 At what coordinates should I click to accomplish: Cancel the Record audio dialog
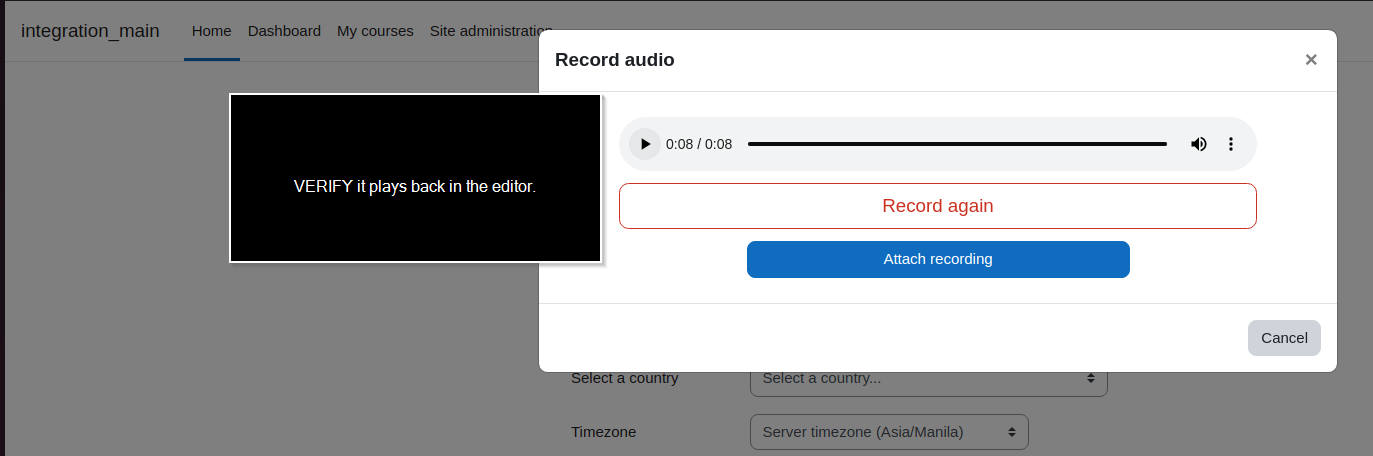click(1284, 338)
